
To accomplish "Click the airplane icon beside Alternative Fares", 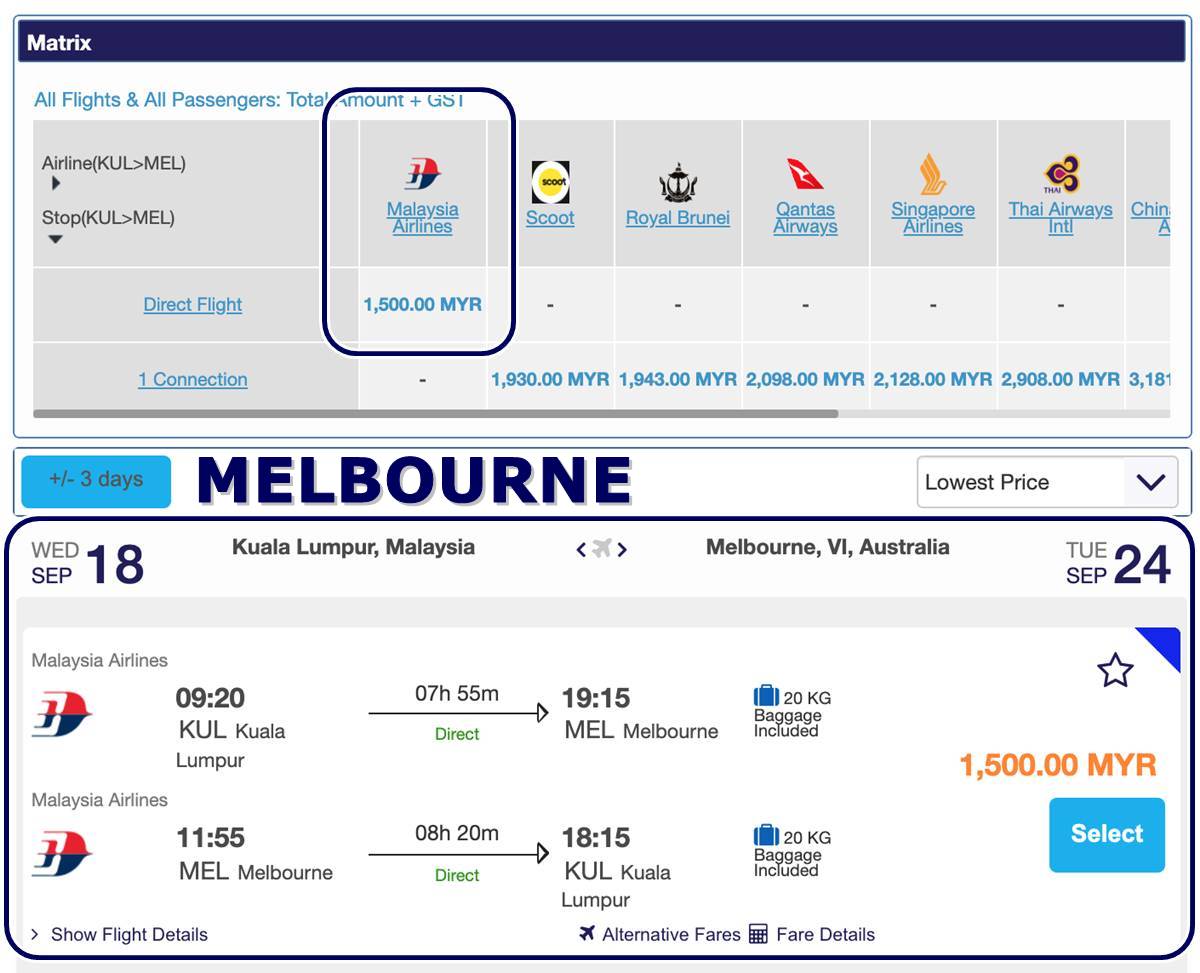I will [587, 933].
